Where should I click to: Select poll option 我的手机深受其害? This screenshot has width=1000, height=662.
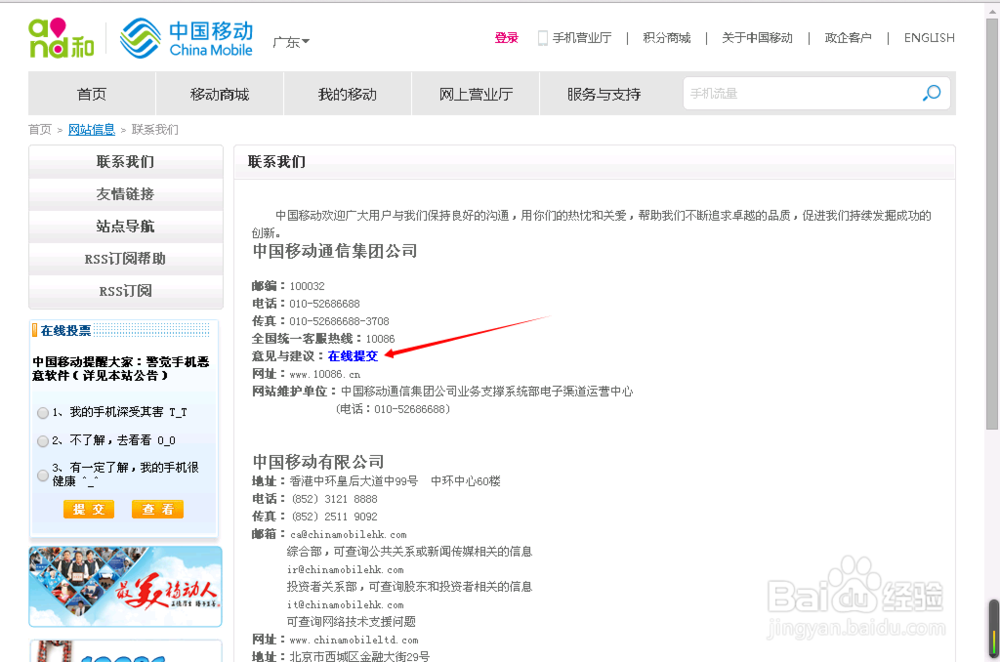42,412
